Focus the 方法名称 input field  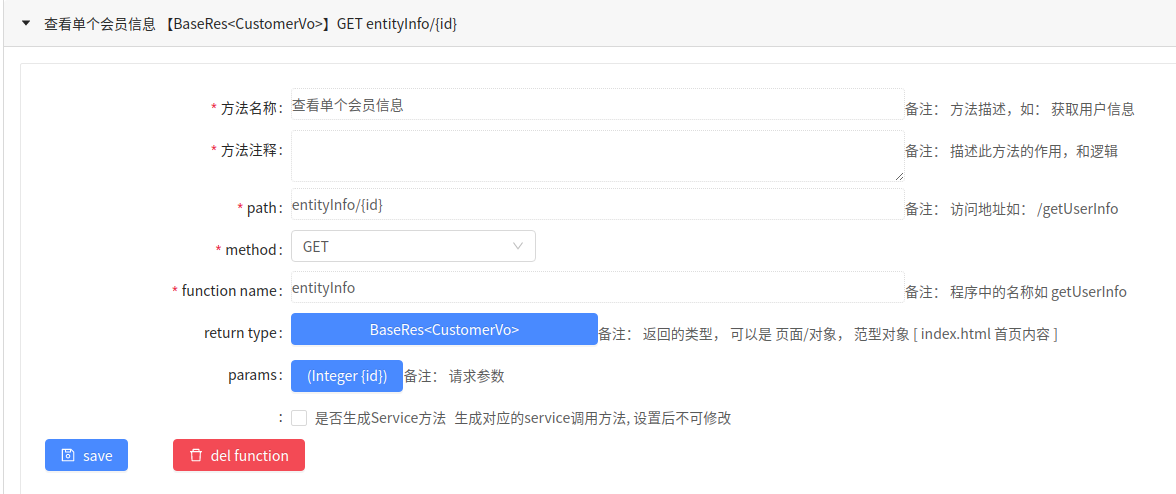coord(598,104)
